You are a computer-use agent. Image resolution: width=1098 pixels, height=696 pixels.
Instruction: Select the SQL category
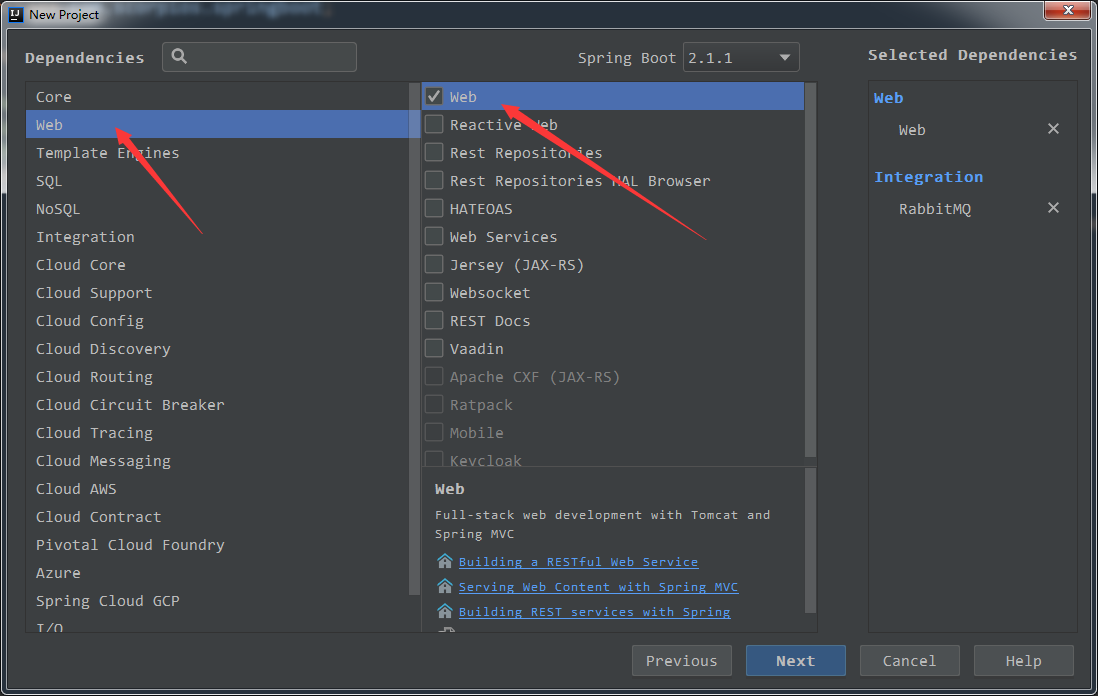218,181
